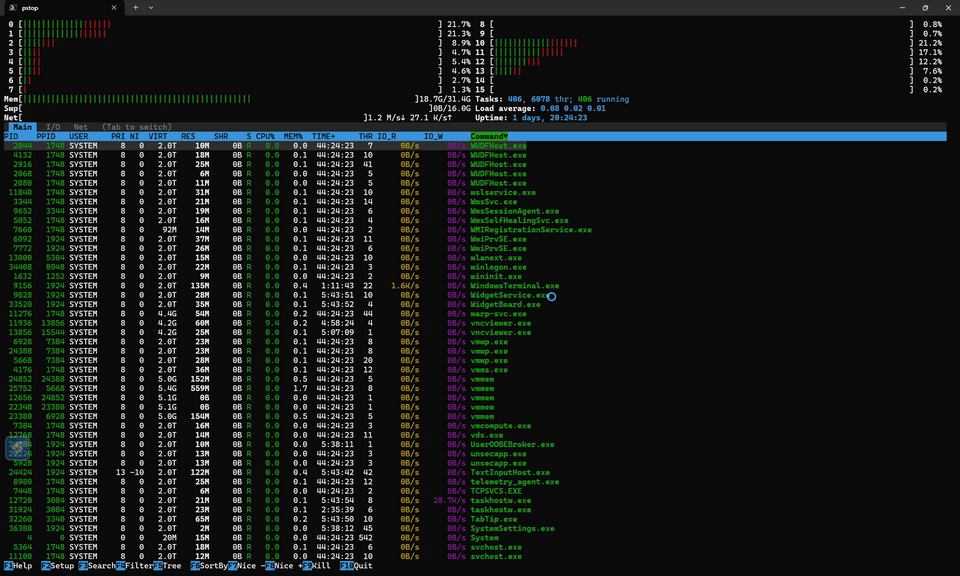Image resolution: width=960 pixels, height=576 pixels.
Task: Click the Command column sort header
Action: [490, 136]
